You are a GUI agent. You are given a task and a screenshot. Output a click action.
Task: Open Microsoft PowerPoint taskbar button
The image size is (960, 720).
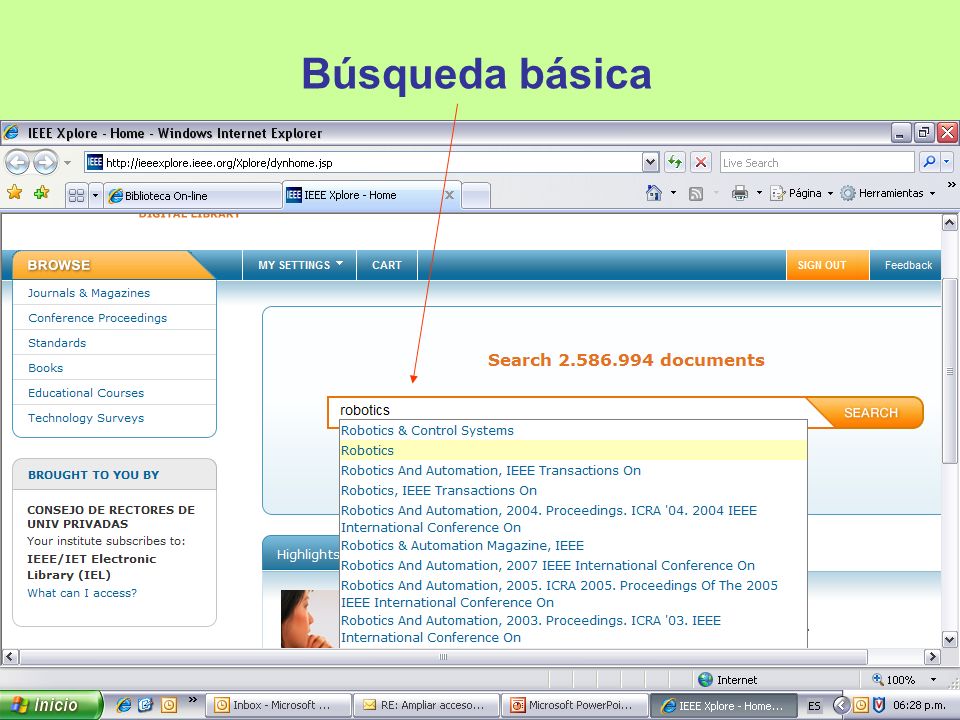[575, 705]
